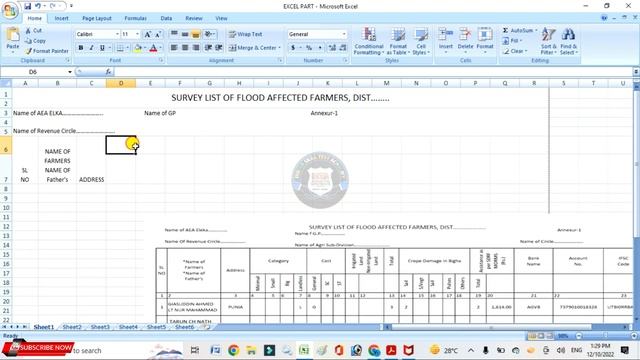Apply accounting number format
The image size is (640, 360).
point(293,48)
